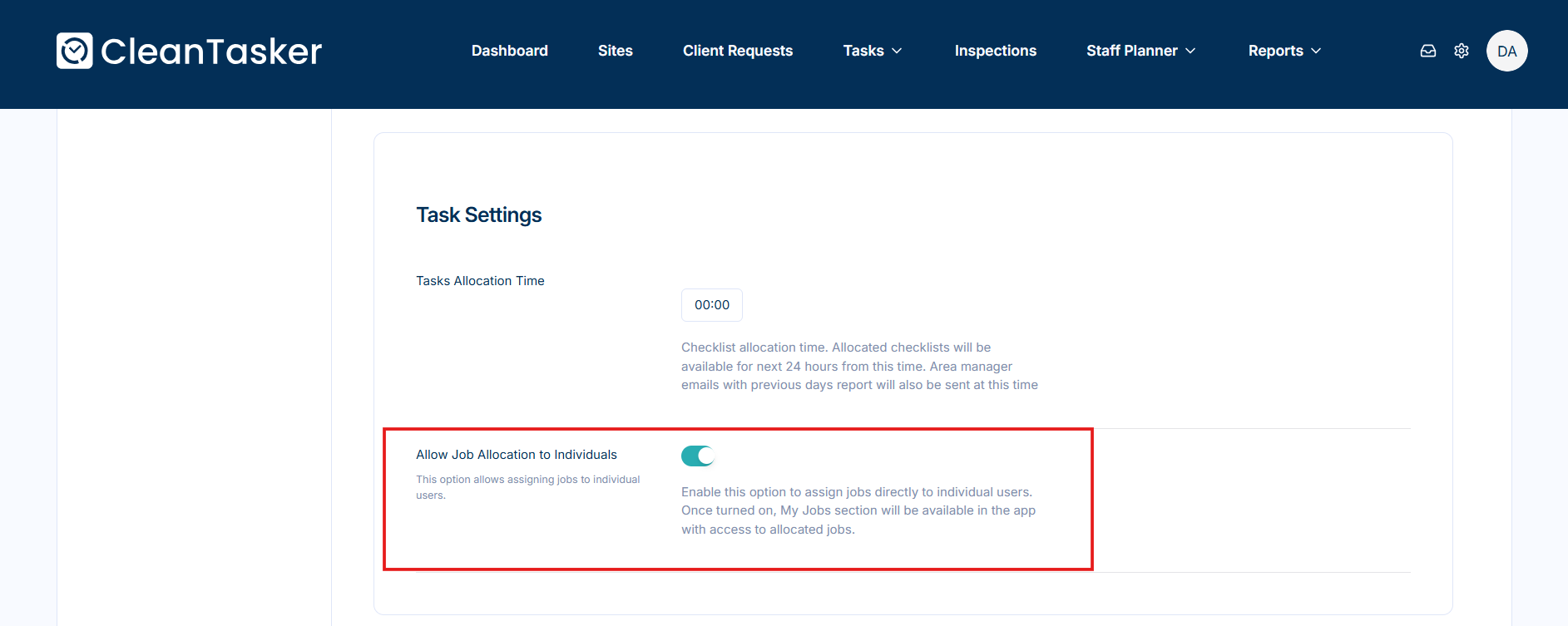
Task: Expand the Reports chevron arrow
Action: tap(1316, 51)
